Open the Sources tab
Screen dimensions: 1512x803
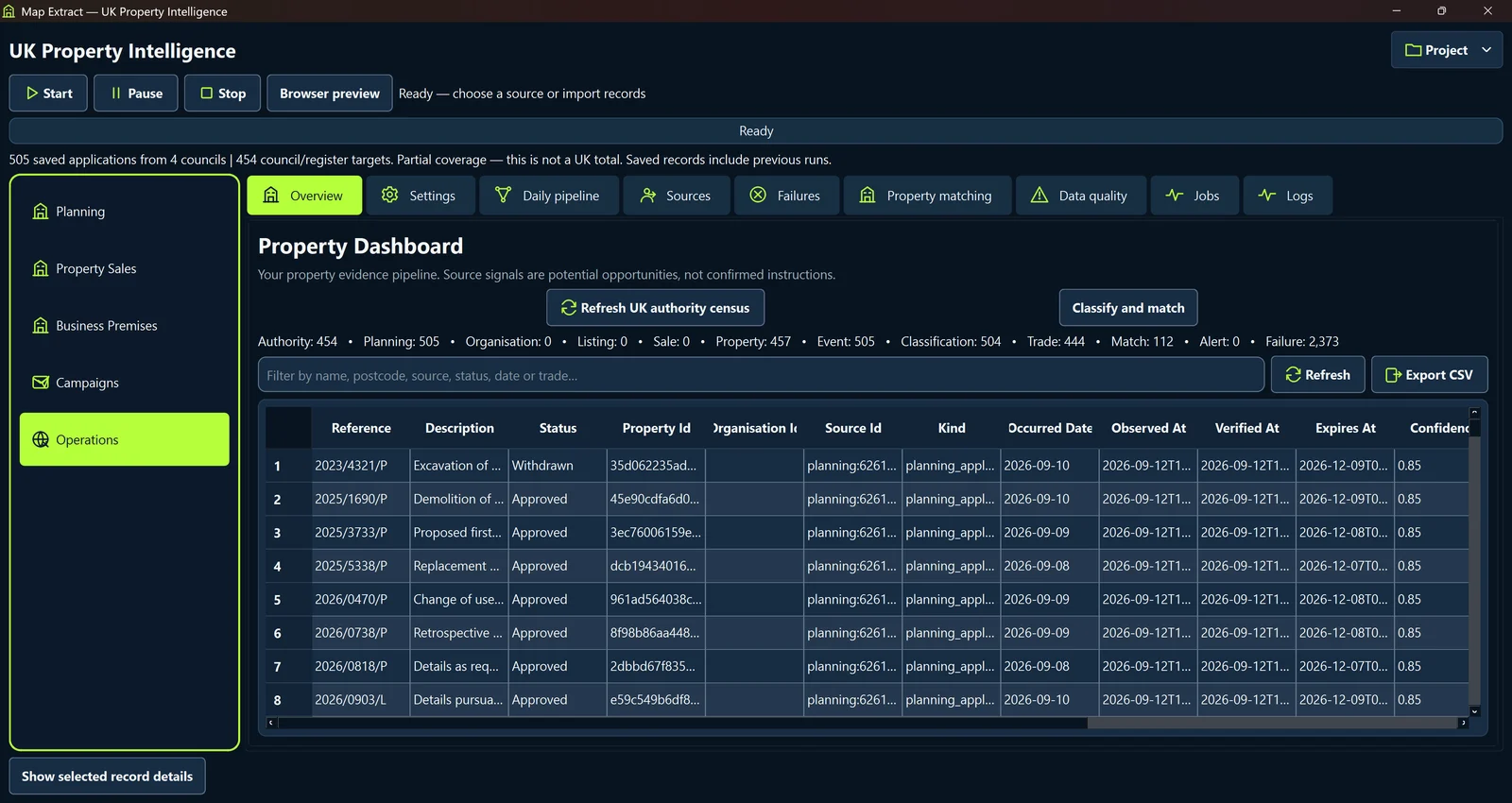coord(677,196)
